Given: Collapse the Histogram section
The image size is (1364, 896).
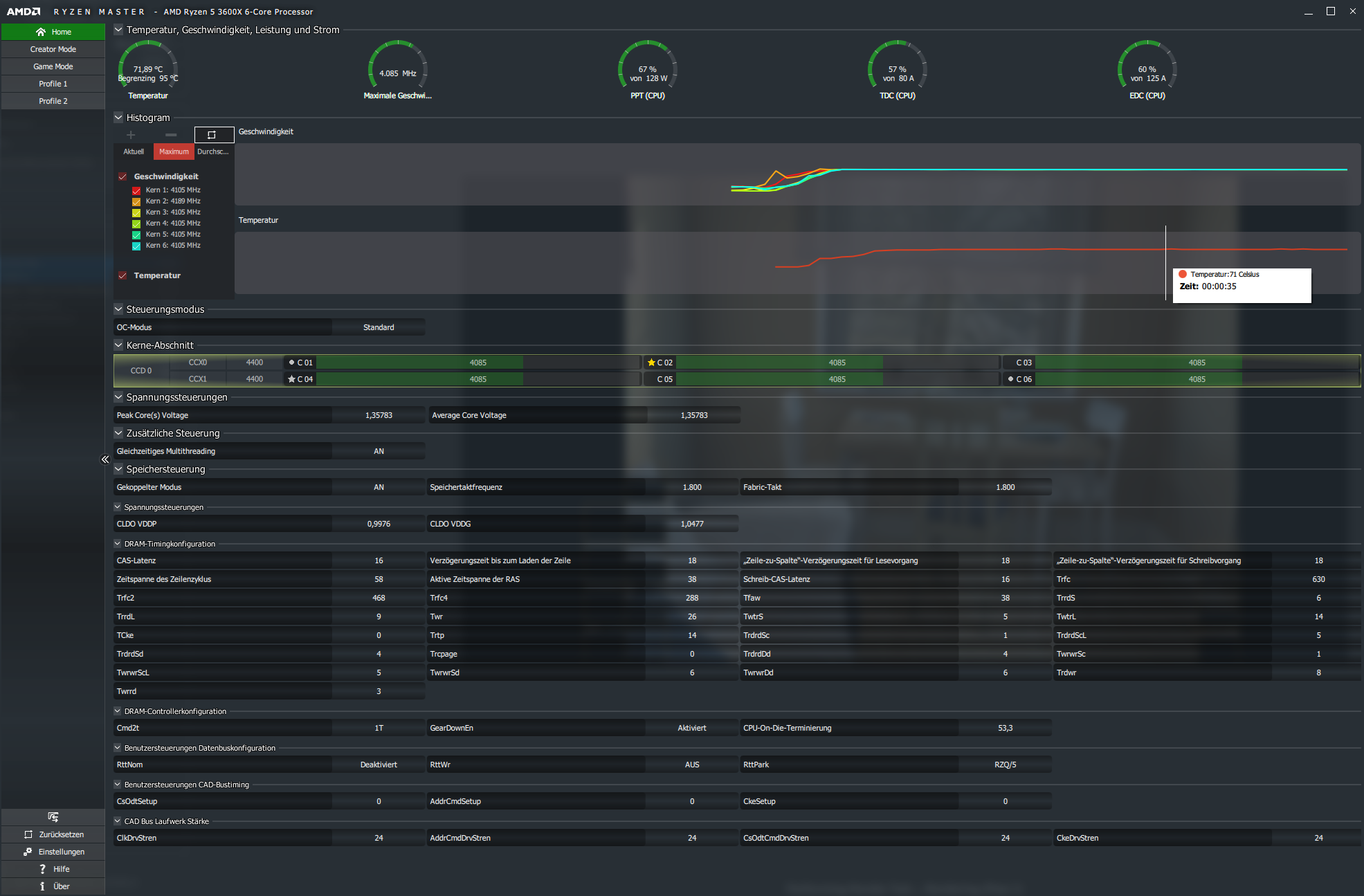Looking at the screenshot, I should [x=118, y=118].
